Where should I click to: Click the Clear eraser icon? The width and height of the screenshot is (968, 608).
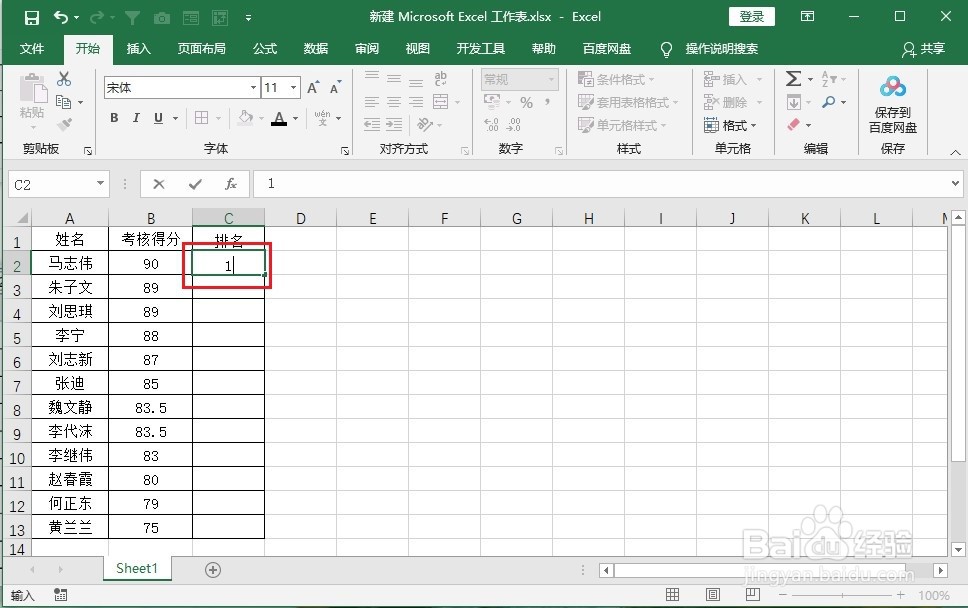click(794, 125)
